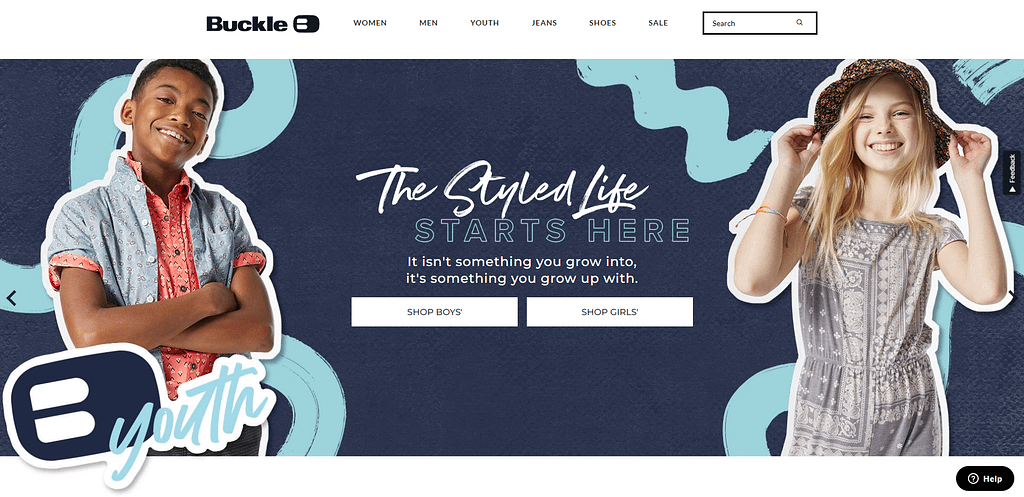
Task: Select SHOES in the navigation bar
Action: 602,23
